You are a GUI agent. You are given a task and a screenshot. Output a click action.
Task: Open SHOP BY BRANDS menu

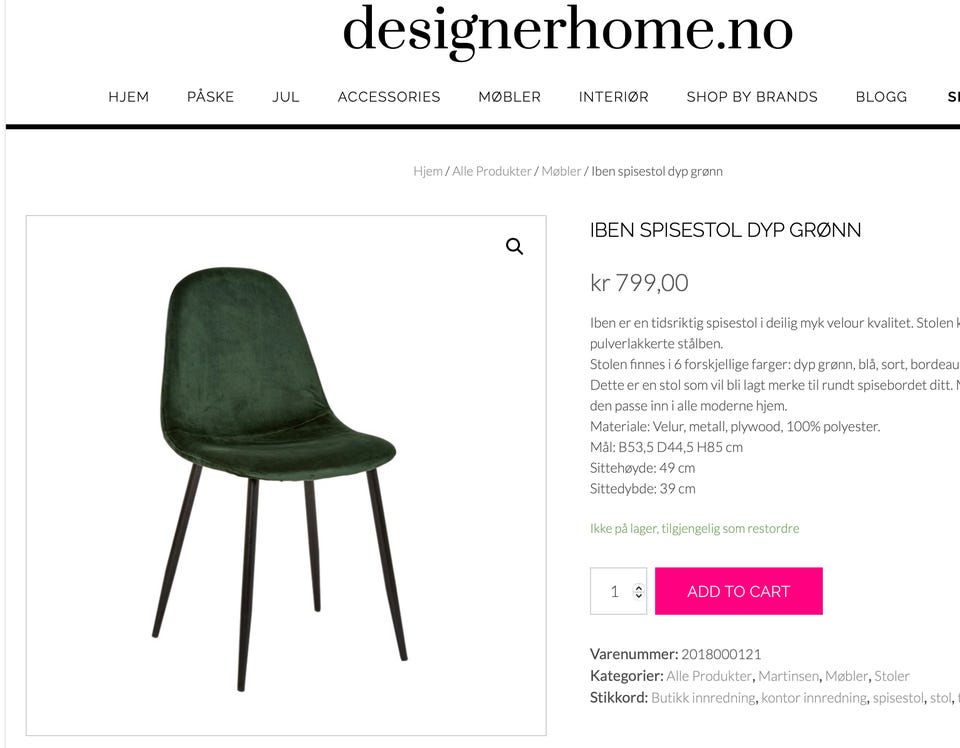[x=752, y=97]
